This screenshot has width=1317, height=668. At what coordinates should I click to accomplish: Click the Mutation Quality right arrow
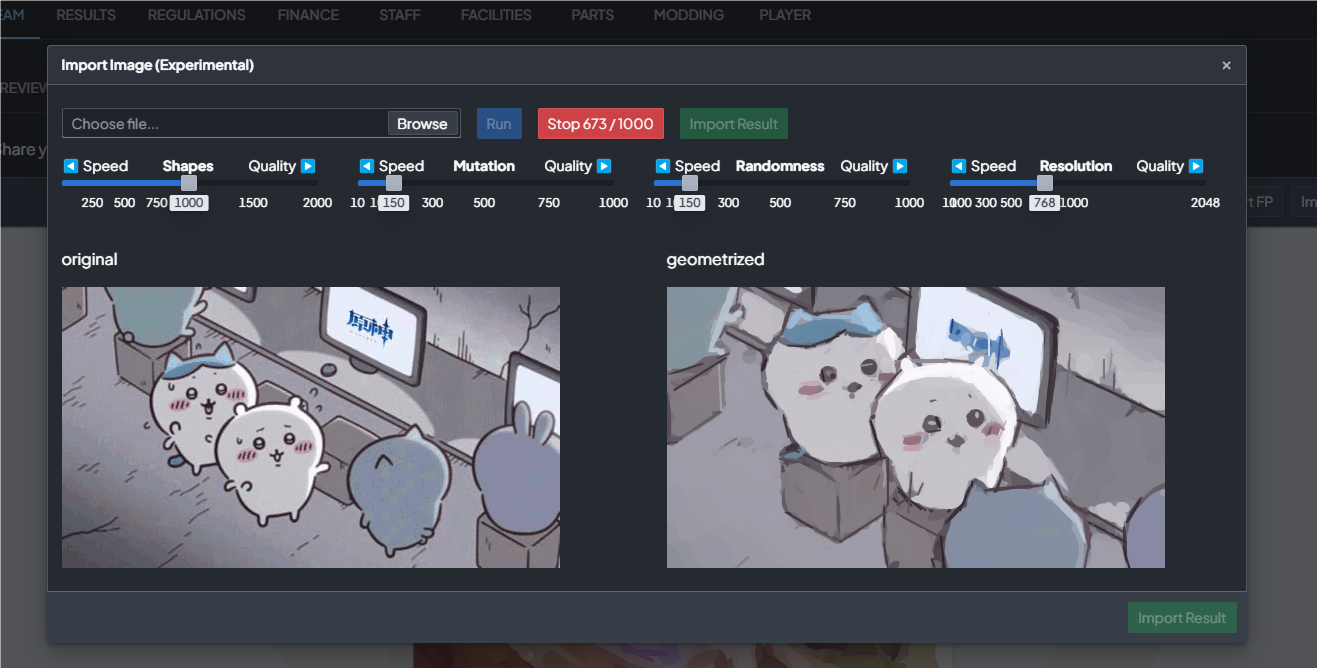[x=604, y=166]
